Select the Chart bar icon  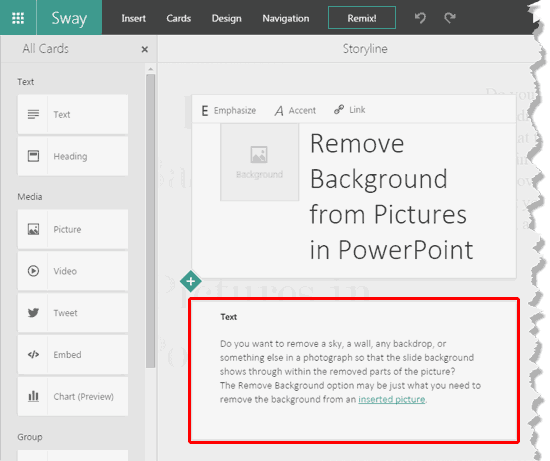coord(33,396)
